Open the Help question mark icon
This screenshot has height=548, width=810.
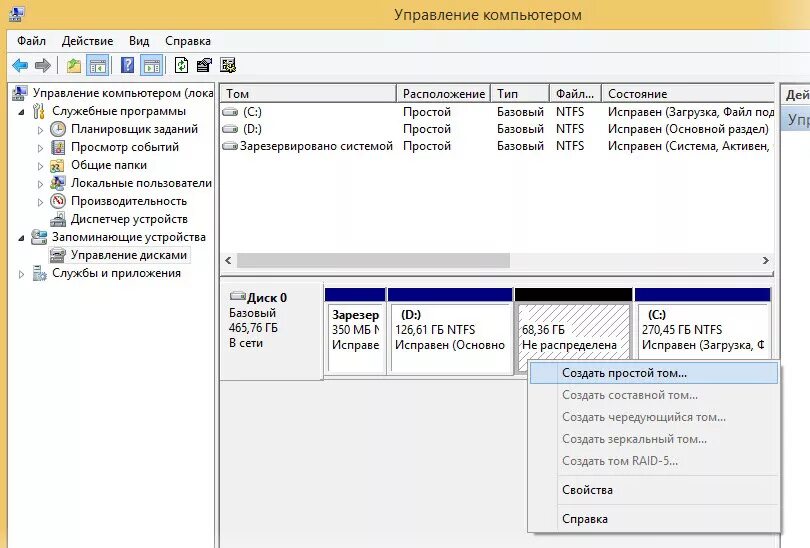pos(127,66)
